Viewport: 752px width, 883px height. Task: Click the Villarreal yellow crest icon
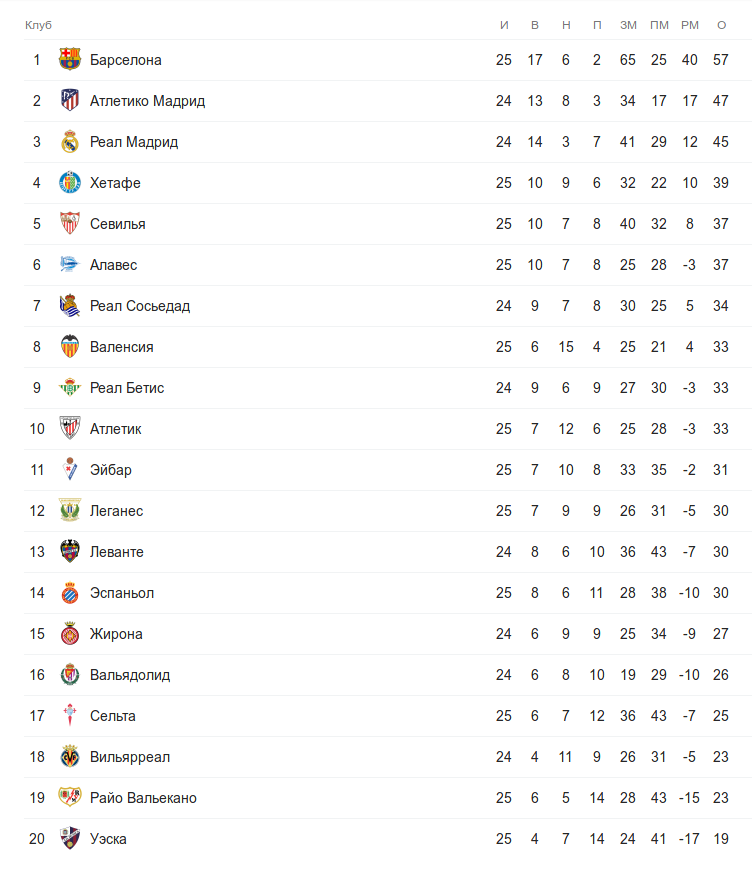point(69,757)
